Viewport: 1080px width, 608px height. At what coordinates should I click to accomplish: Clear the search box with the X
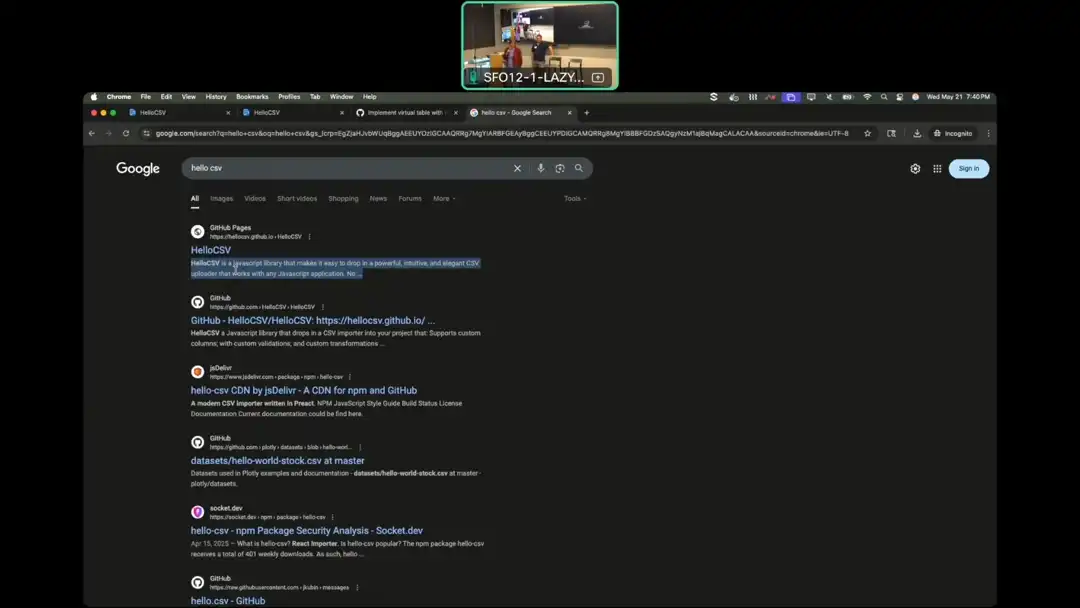coord(517,168)
